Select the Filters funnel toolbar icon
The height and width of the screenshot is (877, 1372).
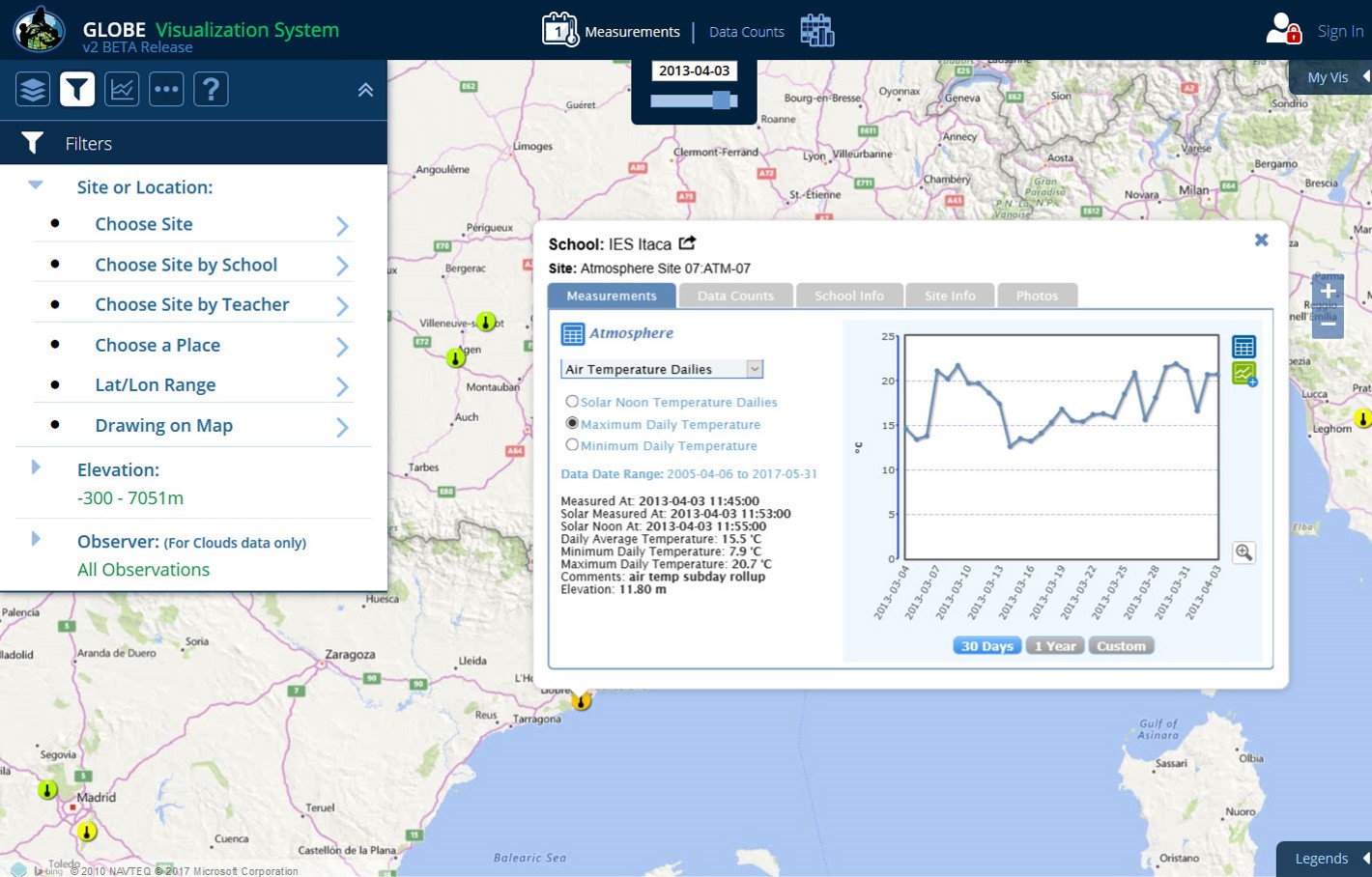(77, 90)
